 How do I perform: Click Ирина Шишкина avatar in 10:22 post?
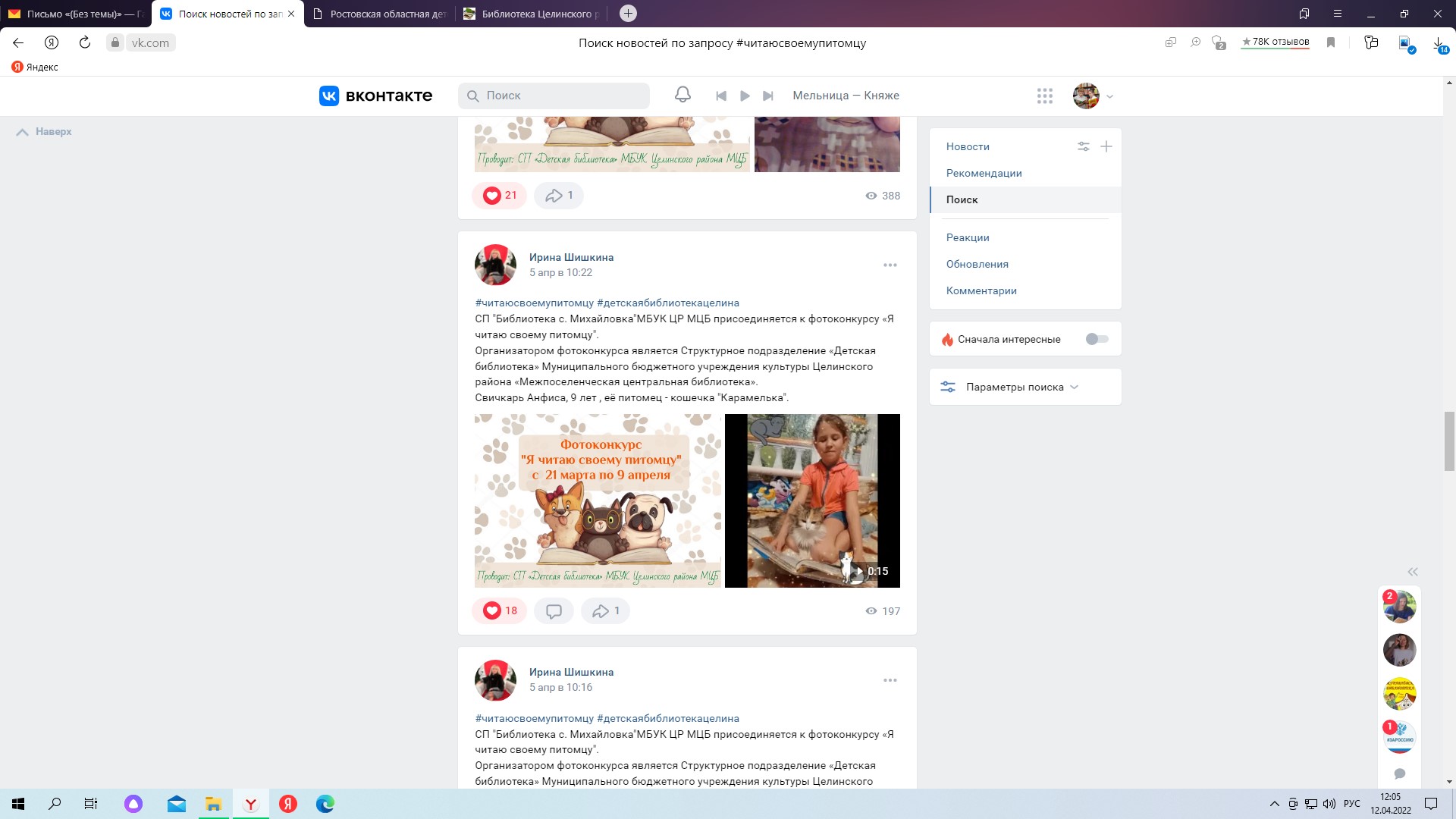pyautogui.click(x=495, y=265)
